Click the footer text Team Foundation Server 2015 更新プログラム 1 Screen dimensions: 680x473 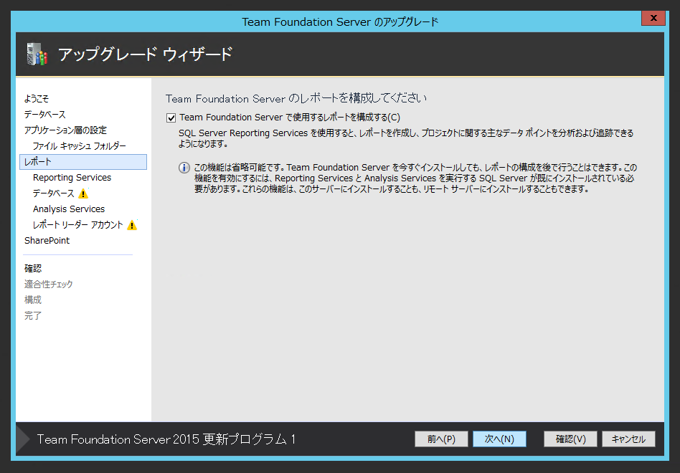pyautogui.click(x=166, y=439)
